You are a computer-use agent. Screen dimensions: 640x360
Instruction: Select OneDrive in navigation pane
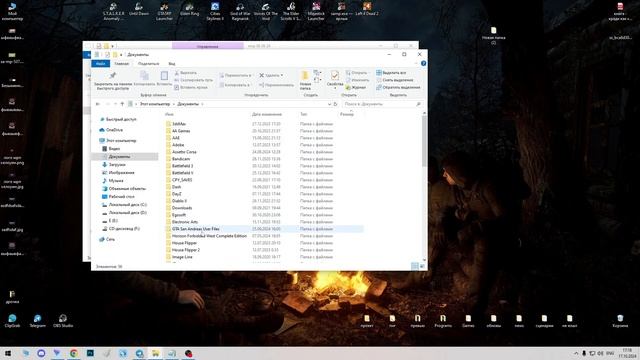click(114, 130)
